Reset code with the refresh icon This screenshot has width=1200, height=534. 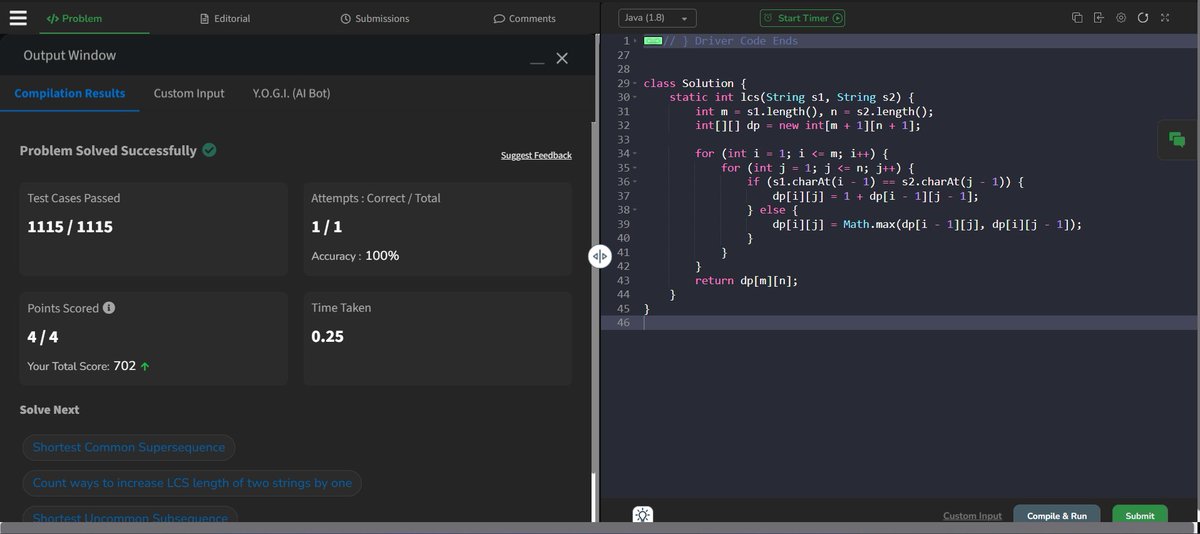pyautogui.click(x=1143, y=18)
